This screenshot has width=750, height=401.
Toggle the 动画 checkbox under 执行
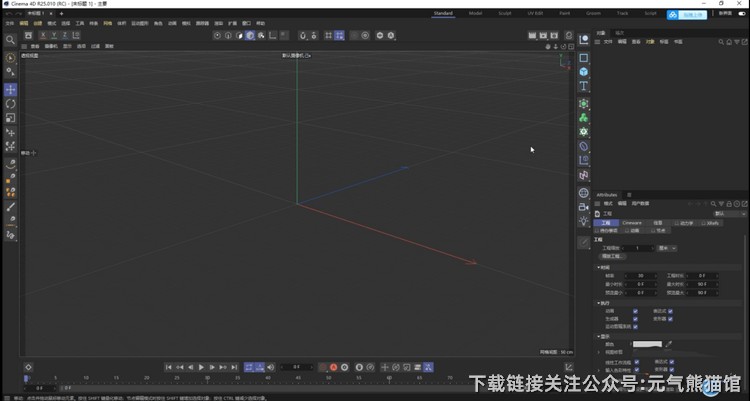(x=635, y=311)
